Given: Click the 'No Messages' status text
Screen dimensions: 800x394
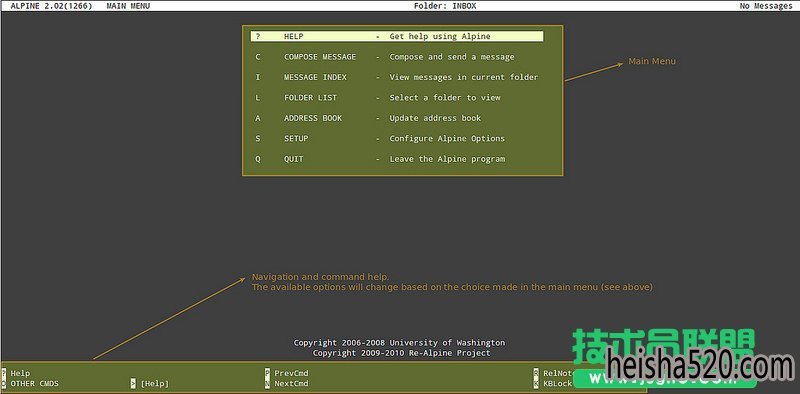Looking at the screenshot, I should tap(766, 6).
